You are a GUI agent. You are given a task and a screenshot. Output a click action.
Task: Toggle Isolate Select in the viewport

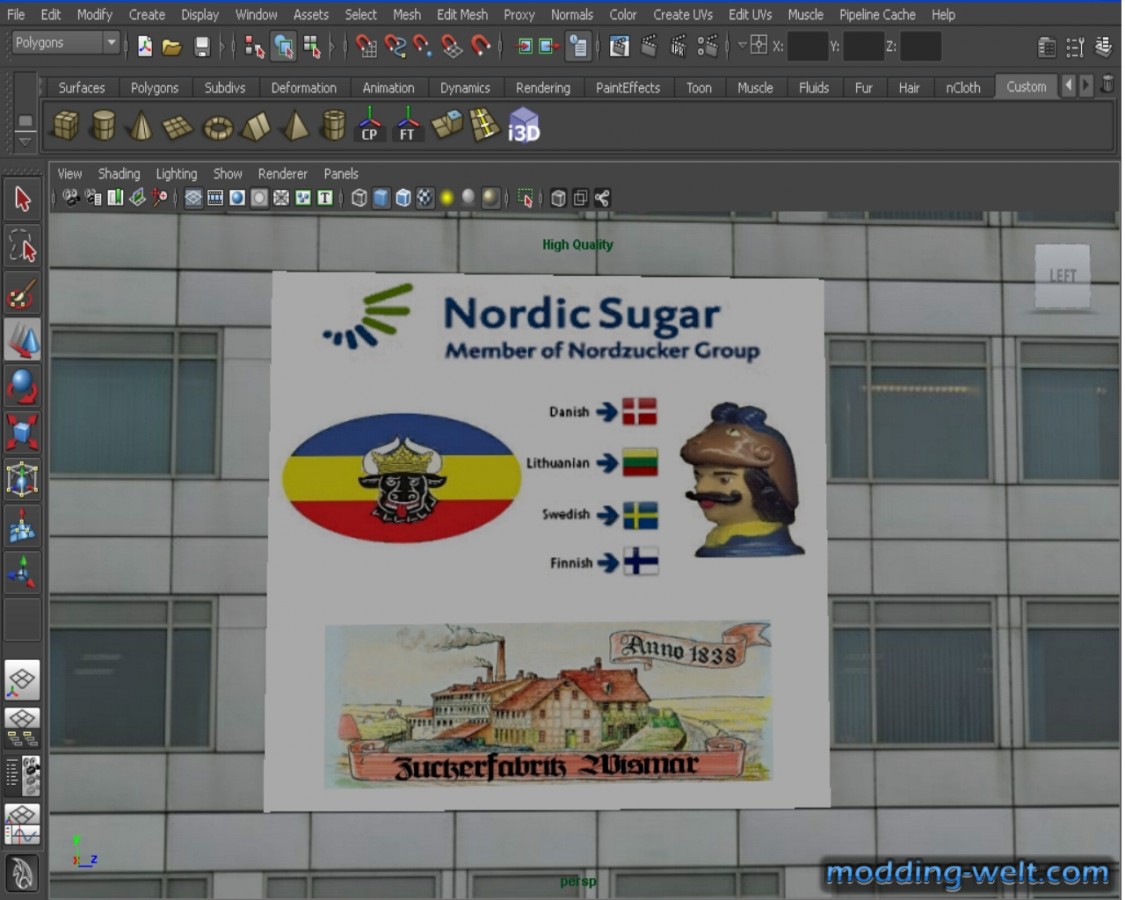coord(525,198)
